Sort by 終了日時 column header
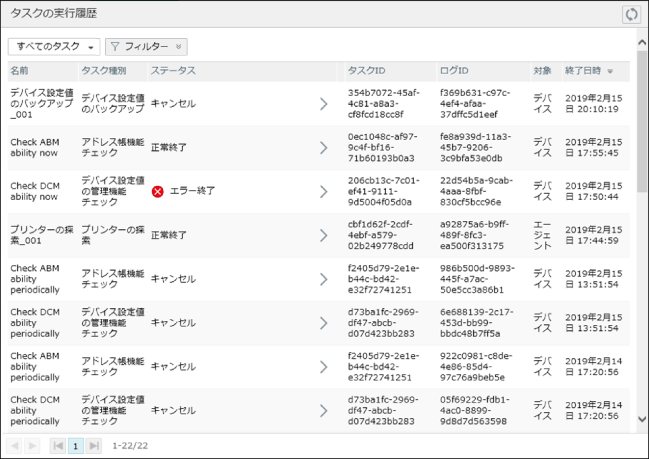Image resolution: width=649 pixels, height=459 pixels. (589, 72)
